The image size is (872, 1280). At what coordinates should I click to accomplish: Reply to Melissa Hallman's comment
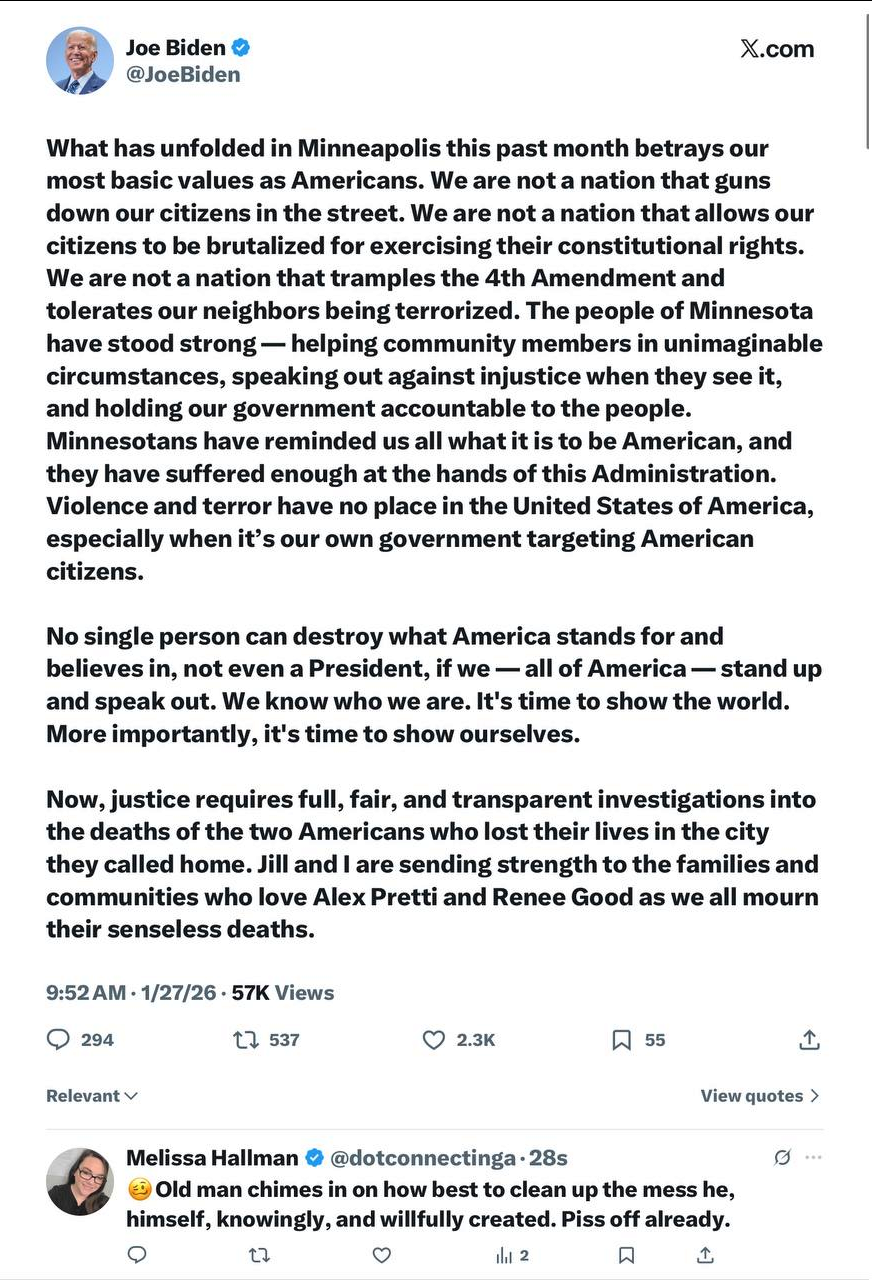pyautogui.click(x=138, y=1255)
